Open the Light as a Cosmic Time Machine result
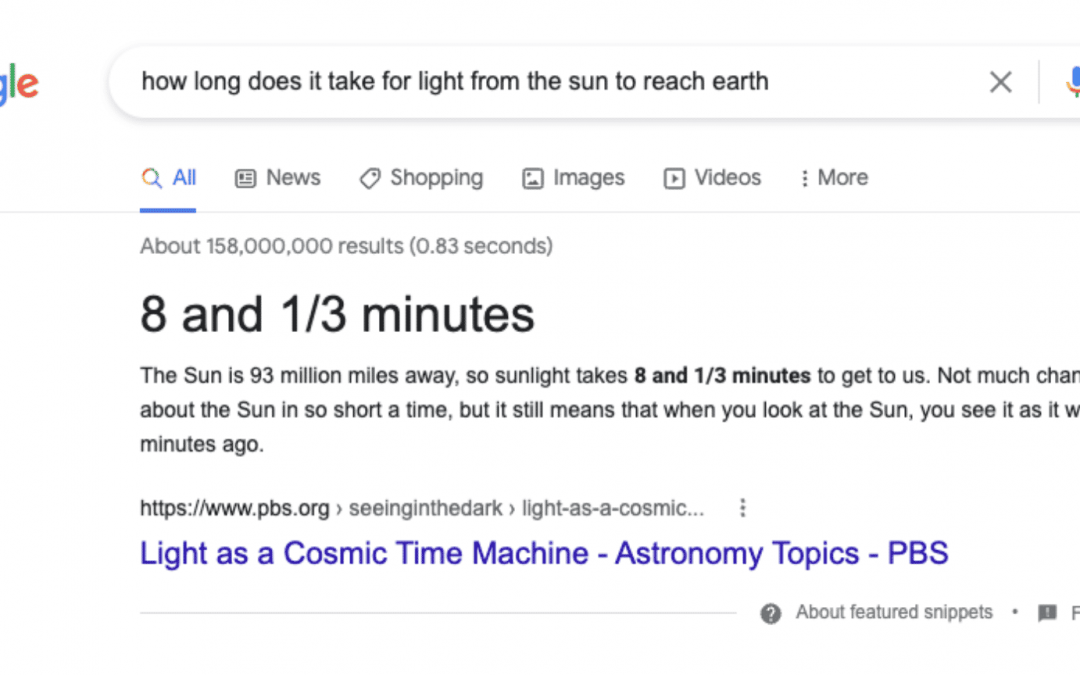This screenshot has width=1080, height=675. click(544, 553)
